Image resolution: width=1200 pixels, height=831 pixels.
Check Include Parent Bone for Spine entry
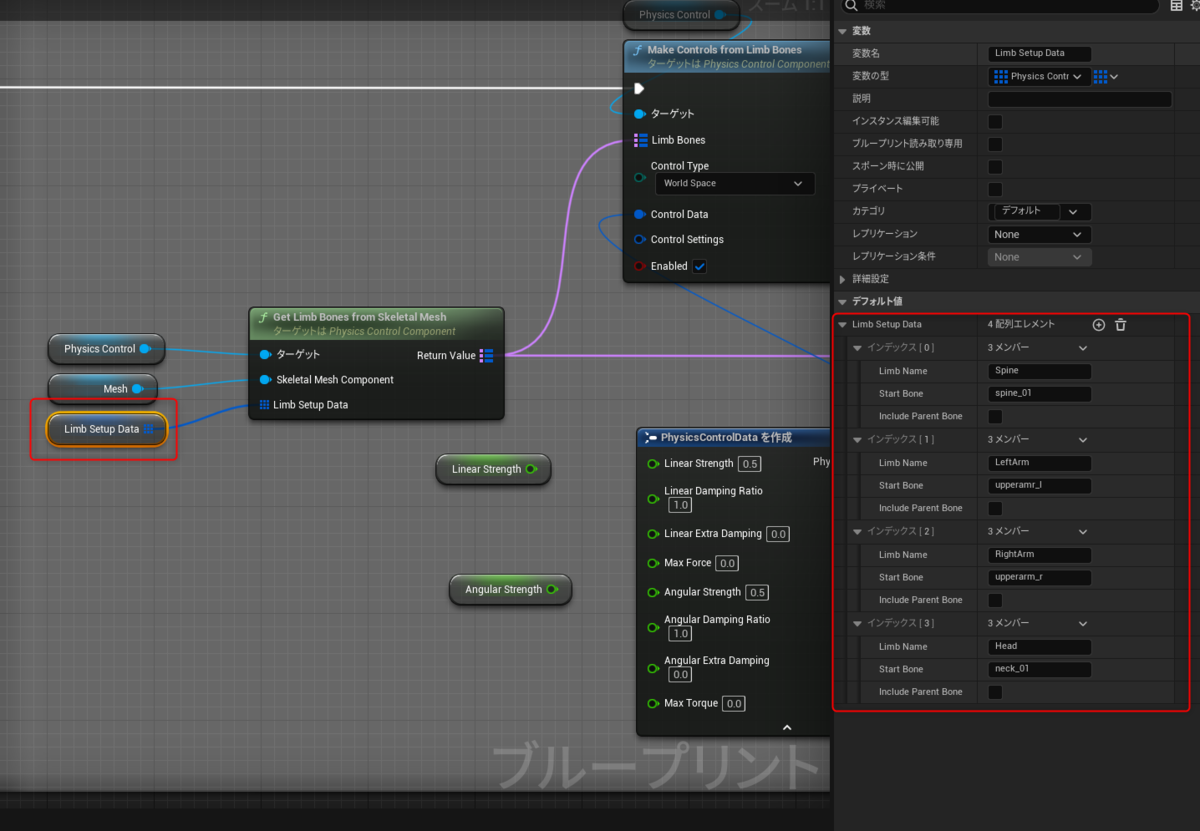pyautogui.click(x=995, y=416)
